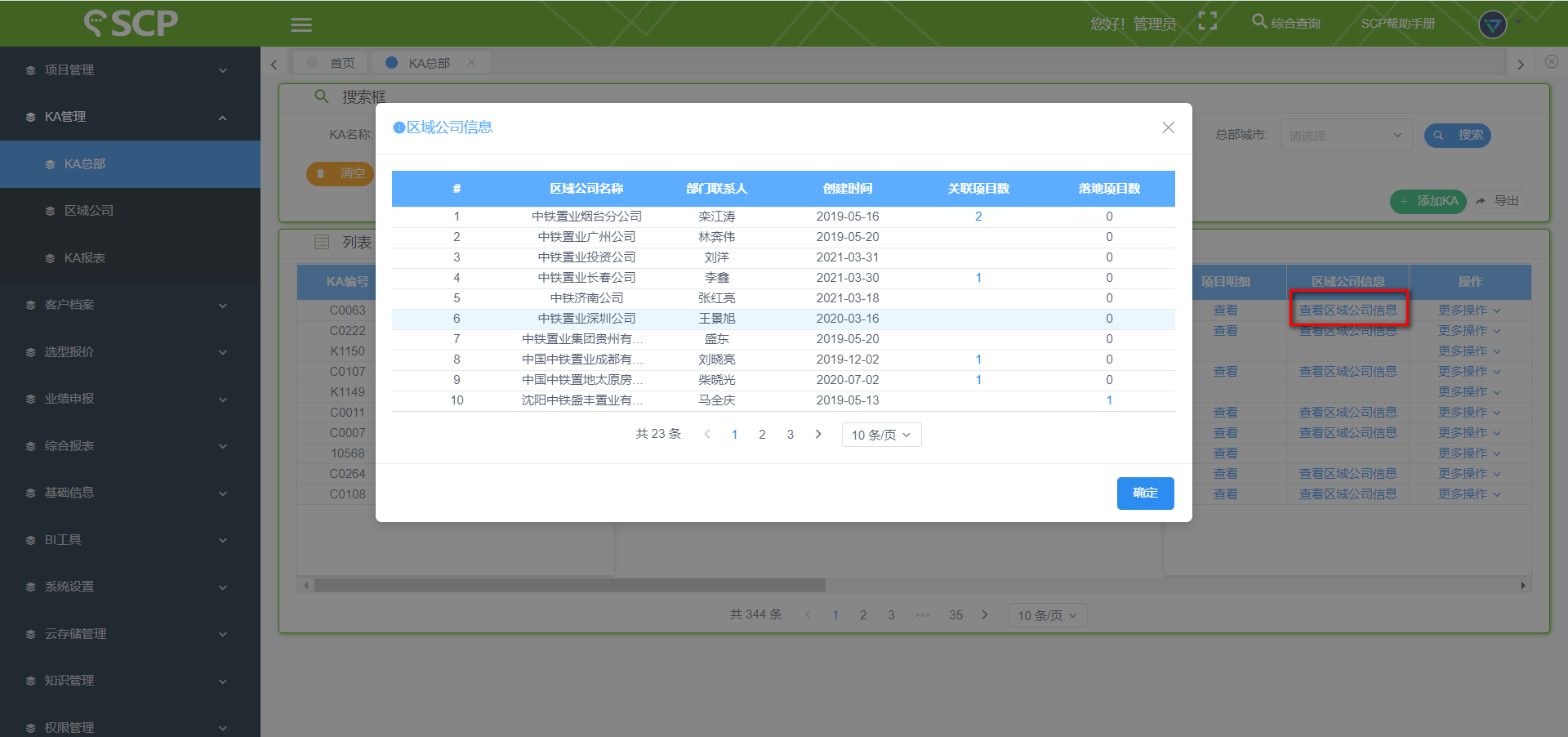Click the 区域公司名称 column header
Viewport: 1568px width, 737px height.
[586, 189]
